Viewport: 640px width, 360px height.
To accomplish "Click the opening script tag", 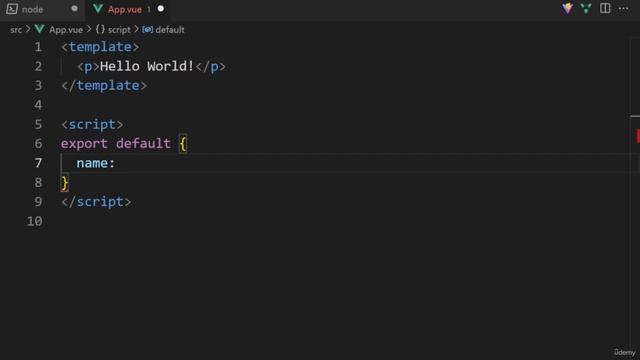I will (x=92, y=124).
